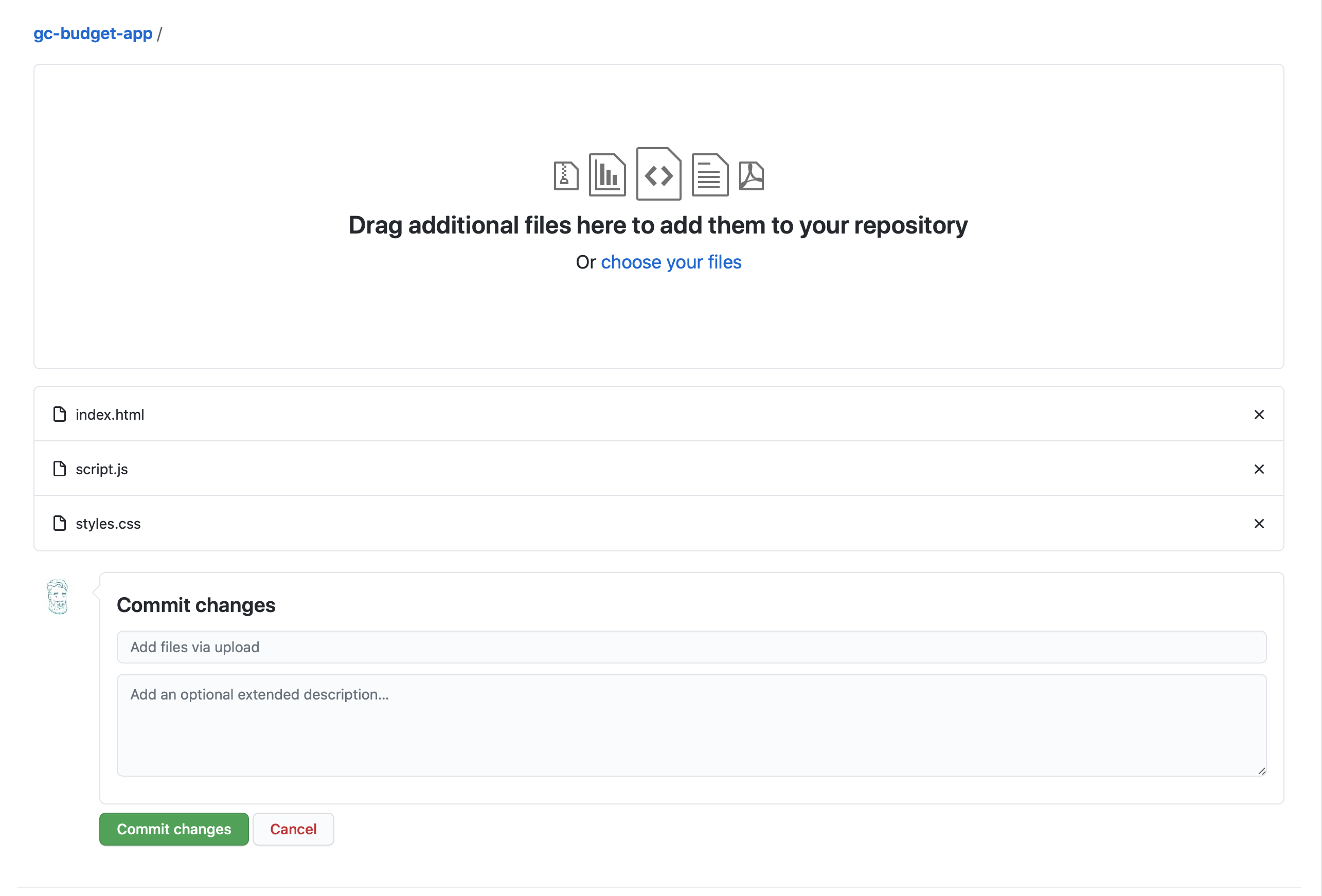
Task: Click the PDF file icon
Action: [x=751, y=176]
